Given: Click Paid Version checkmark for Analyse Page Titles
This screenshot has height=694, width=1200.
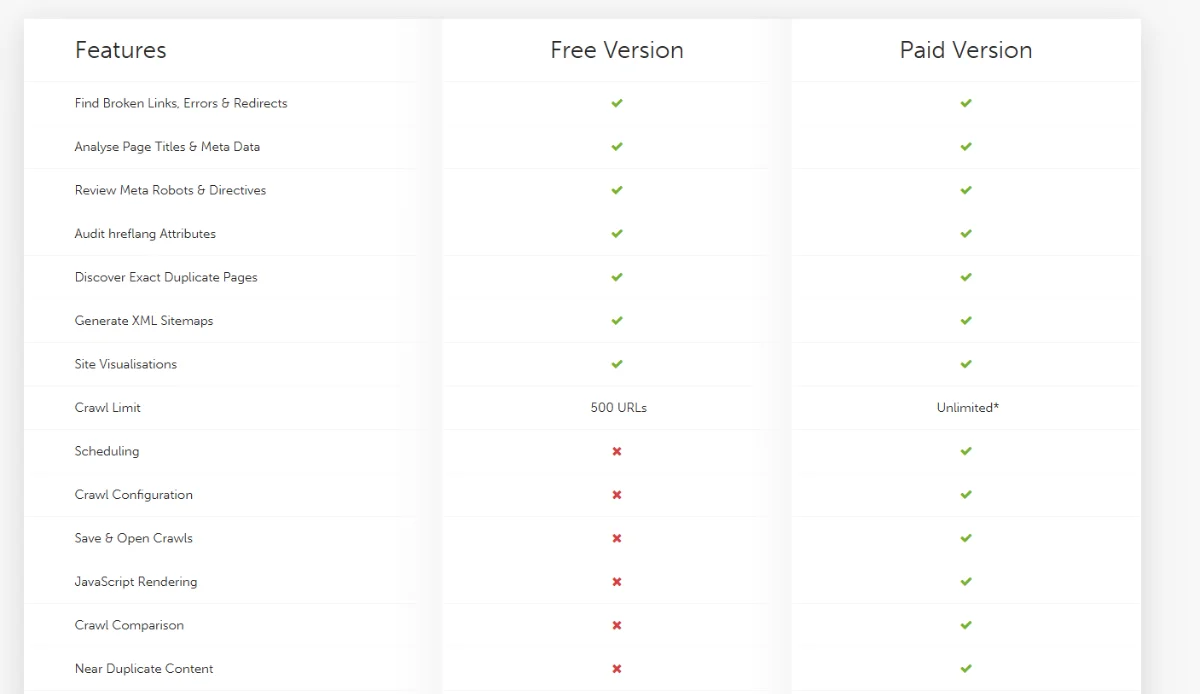Looking at the screenshot, I should pos(966,147).
